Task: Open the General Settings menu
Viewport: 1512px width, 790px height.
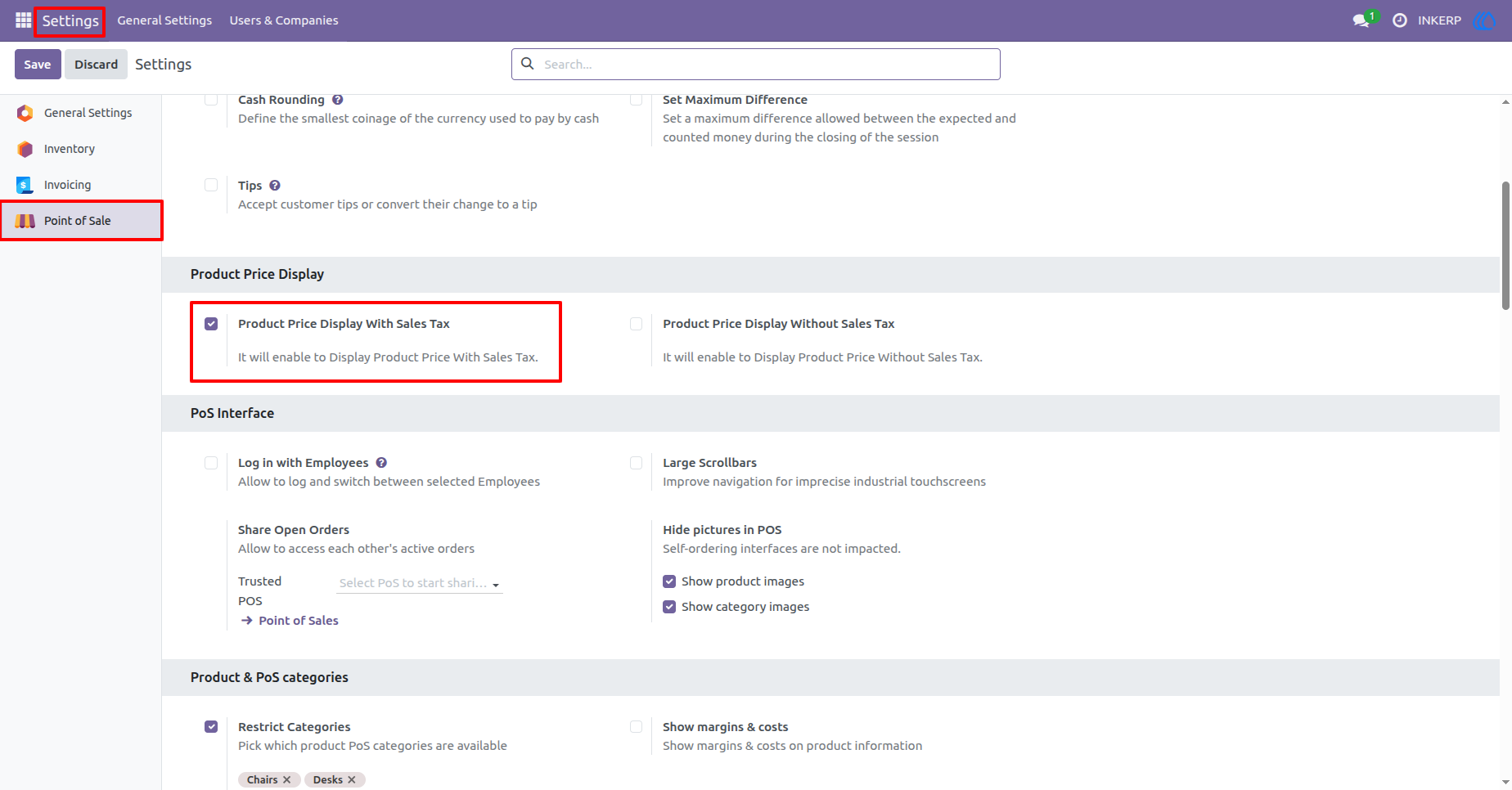Action: point(164,20)
